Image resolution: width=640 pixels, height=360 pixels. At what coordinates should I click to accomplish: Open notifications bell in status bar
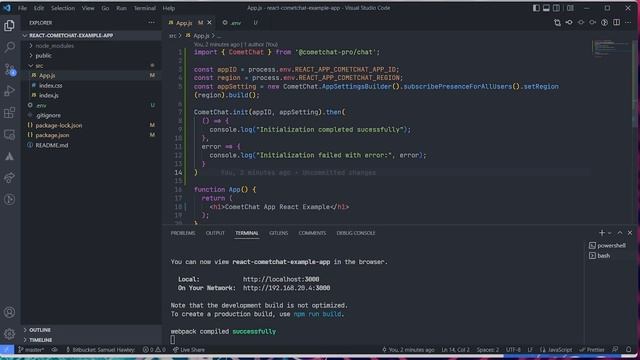[x=629, y=349]
